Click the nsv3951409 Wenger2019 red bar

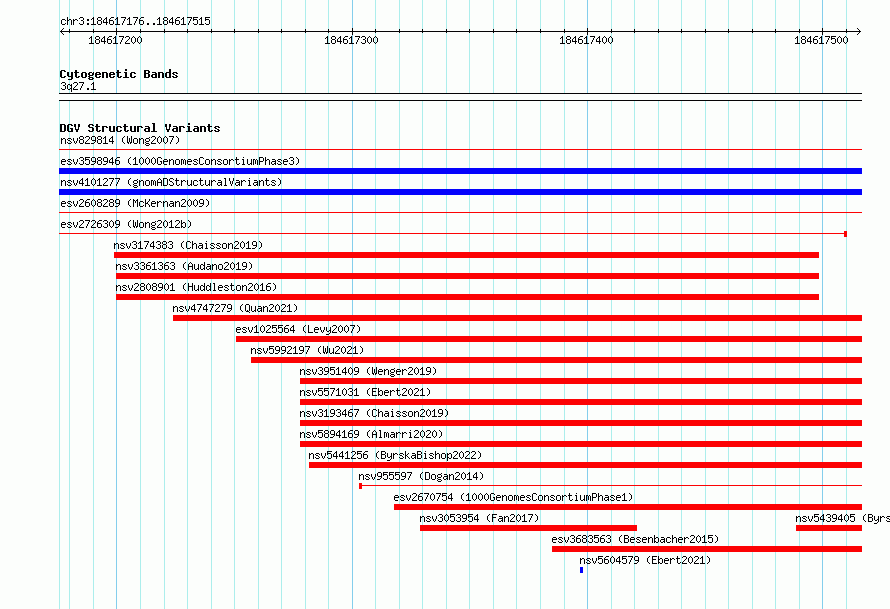(x=581, y=381)
